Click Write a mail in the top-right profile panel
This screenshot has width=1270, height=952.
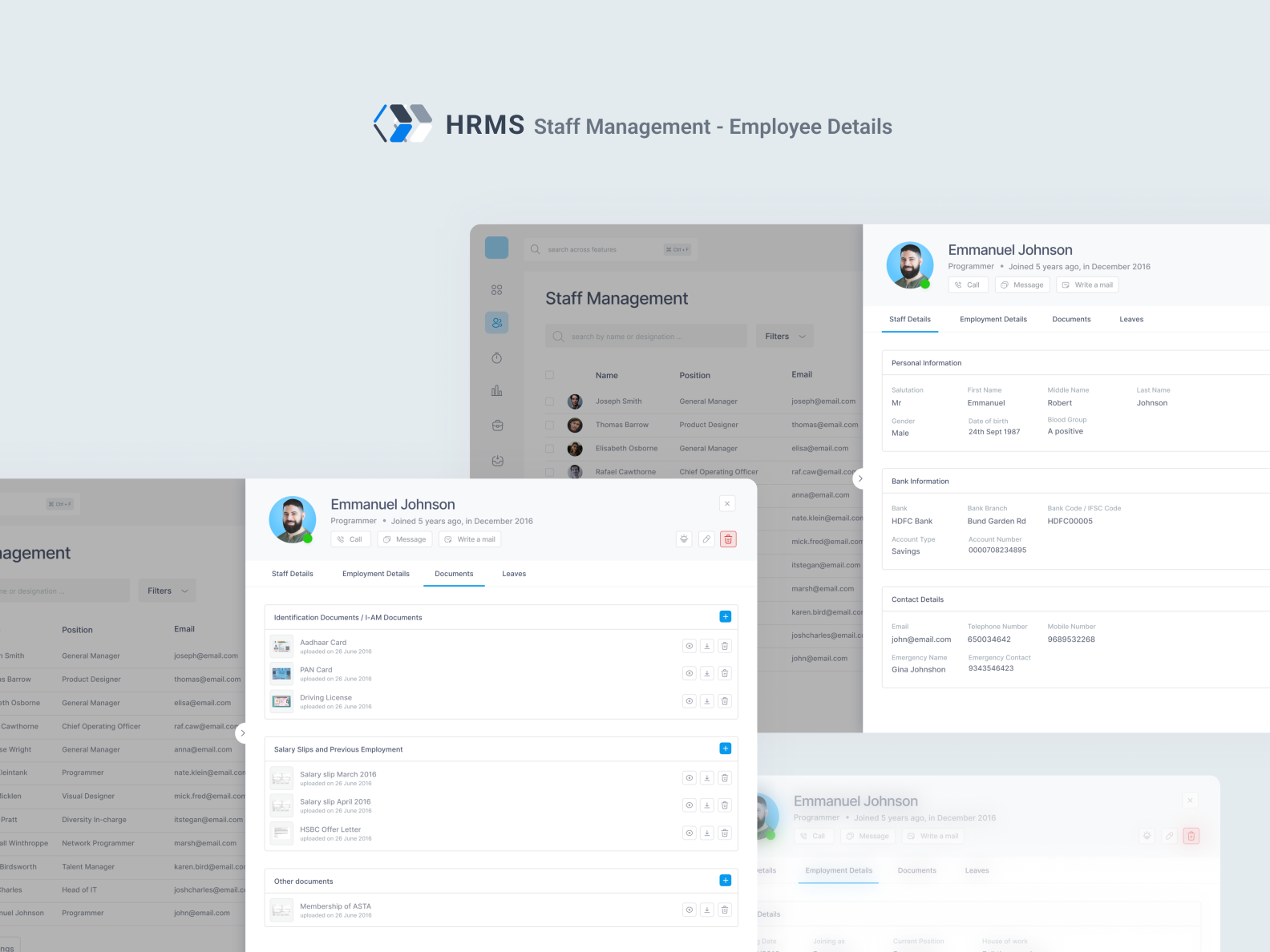1087,284
